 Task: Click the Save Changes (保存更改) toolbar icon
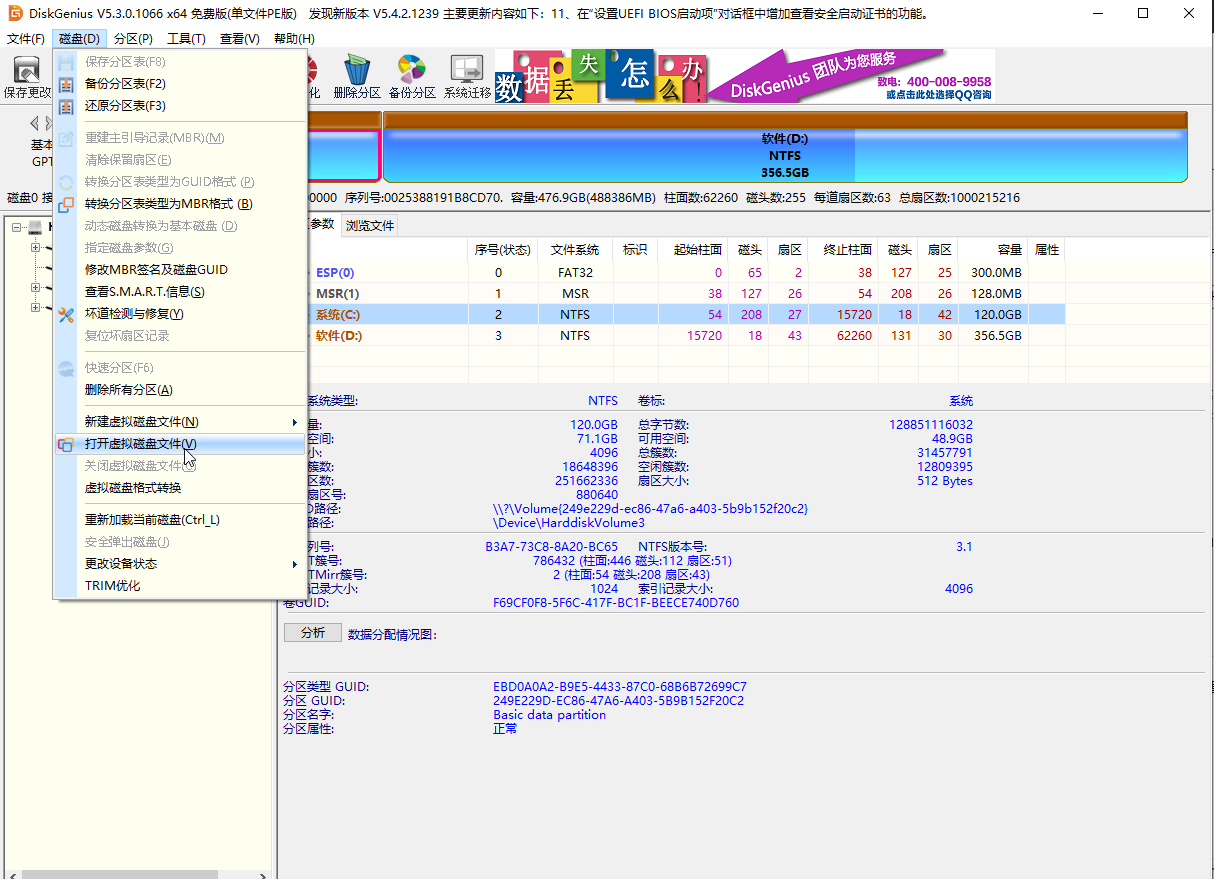point(27,78)
